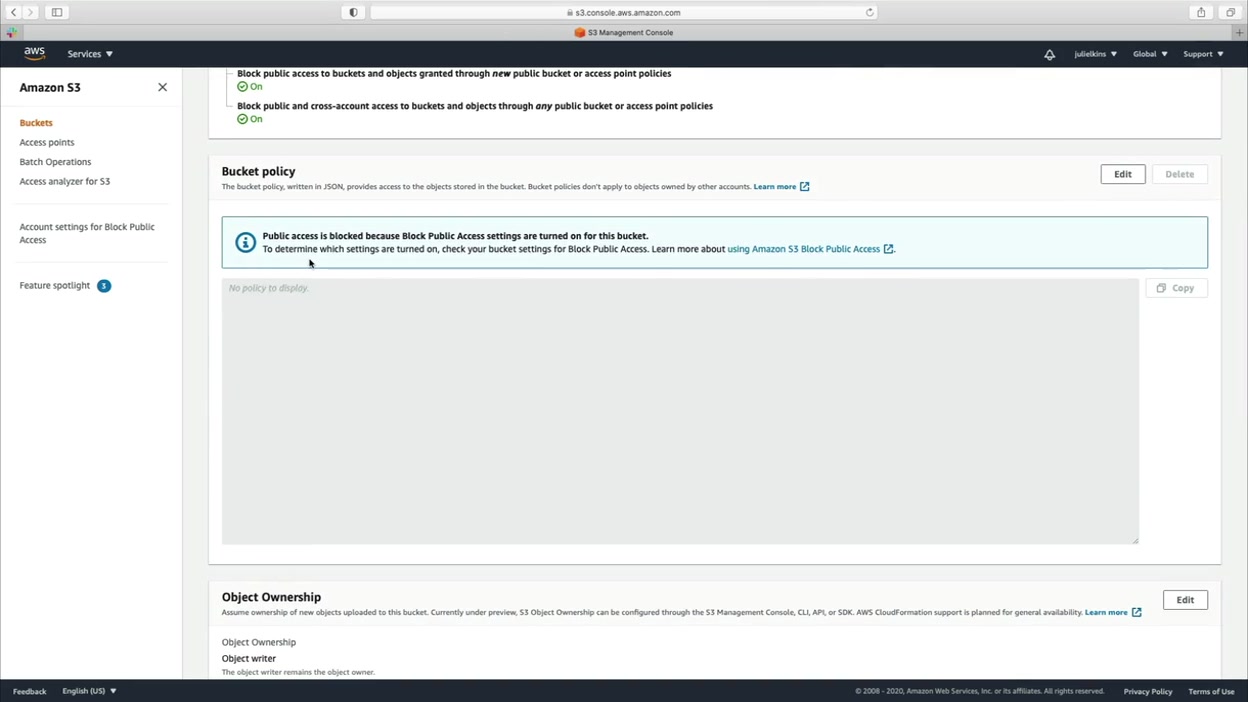Click inside the empty policy text area
Viewport: 1248px width, 702px height.
tap(680, 411)
